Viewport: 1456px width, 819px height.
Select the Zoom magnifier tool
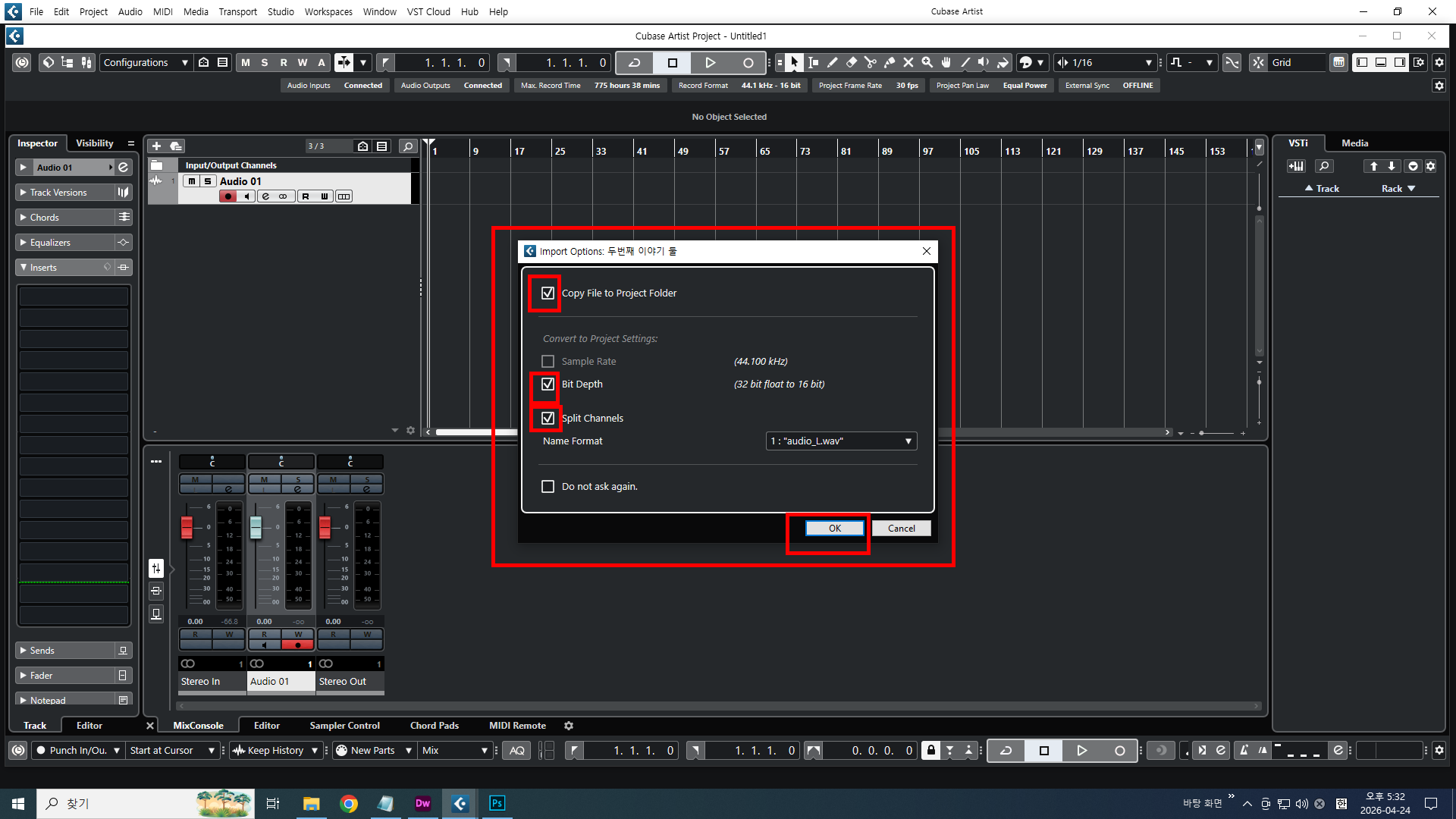pos(927,63)
